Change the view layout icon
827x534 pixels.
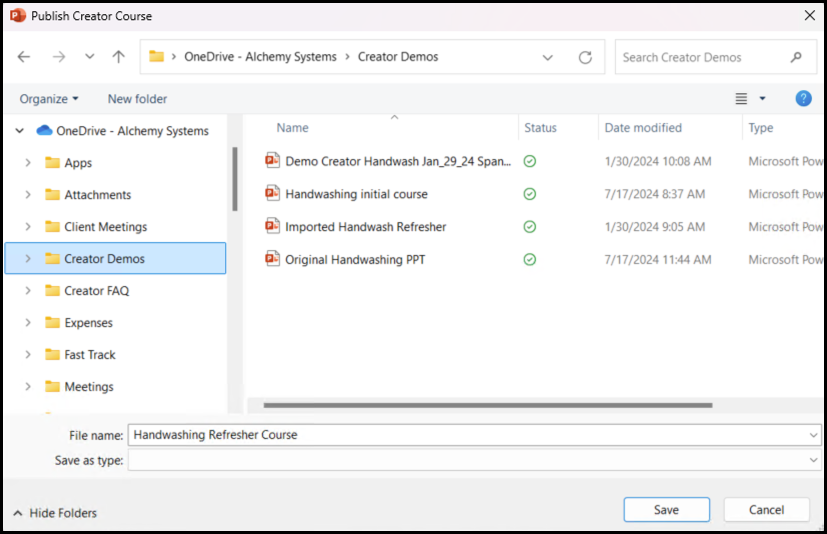pyautogui.click(x=741, y=99)
